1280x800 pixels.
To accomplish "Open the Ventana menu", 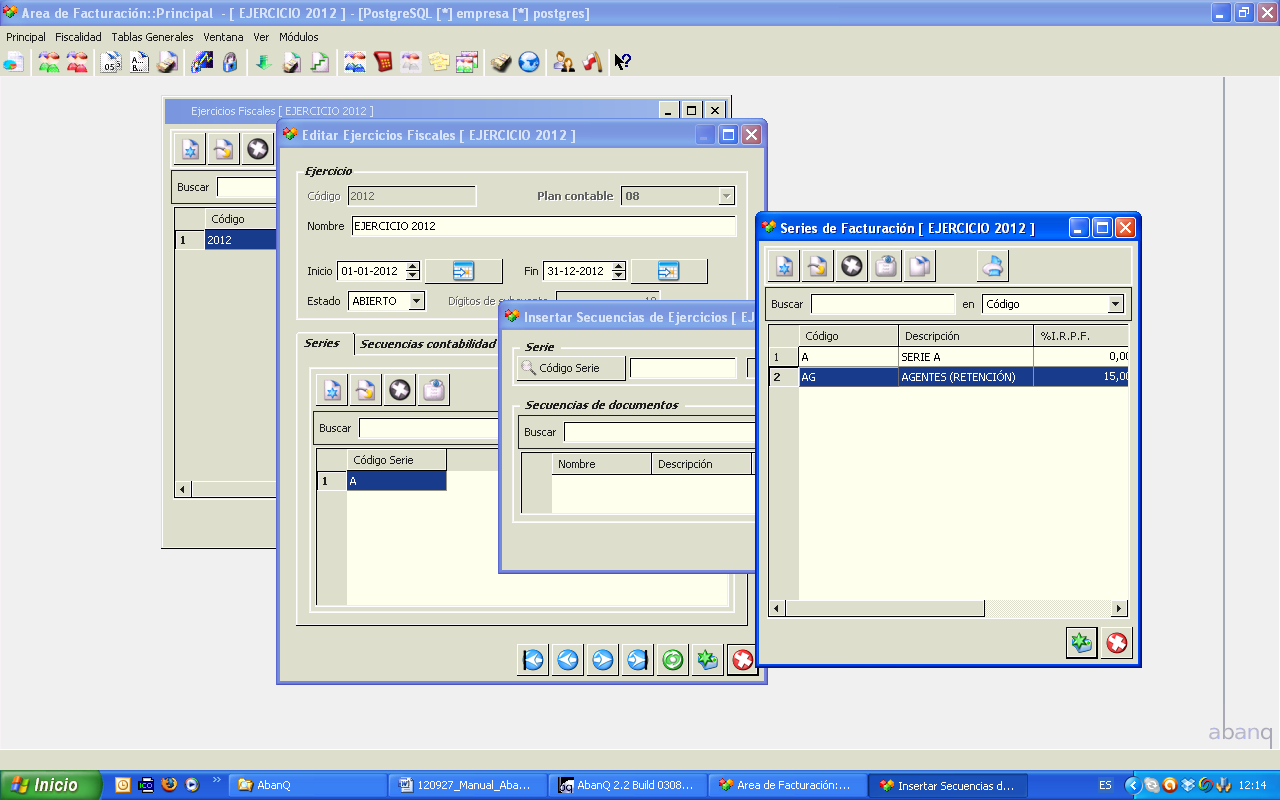I will tap(223, 37).
